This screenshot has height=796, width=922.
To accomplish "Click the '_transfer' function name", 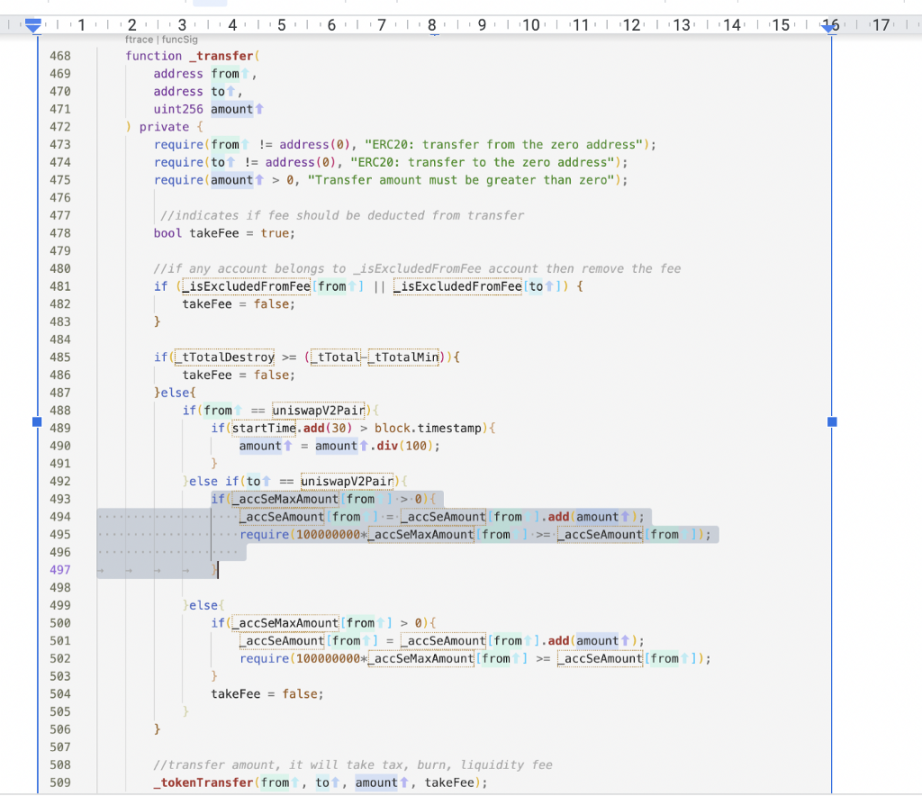I will (x=222, y=56).
